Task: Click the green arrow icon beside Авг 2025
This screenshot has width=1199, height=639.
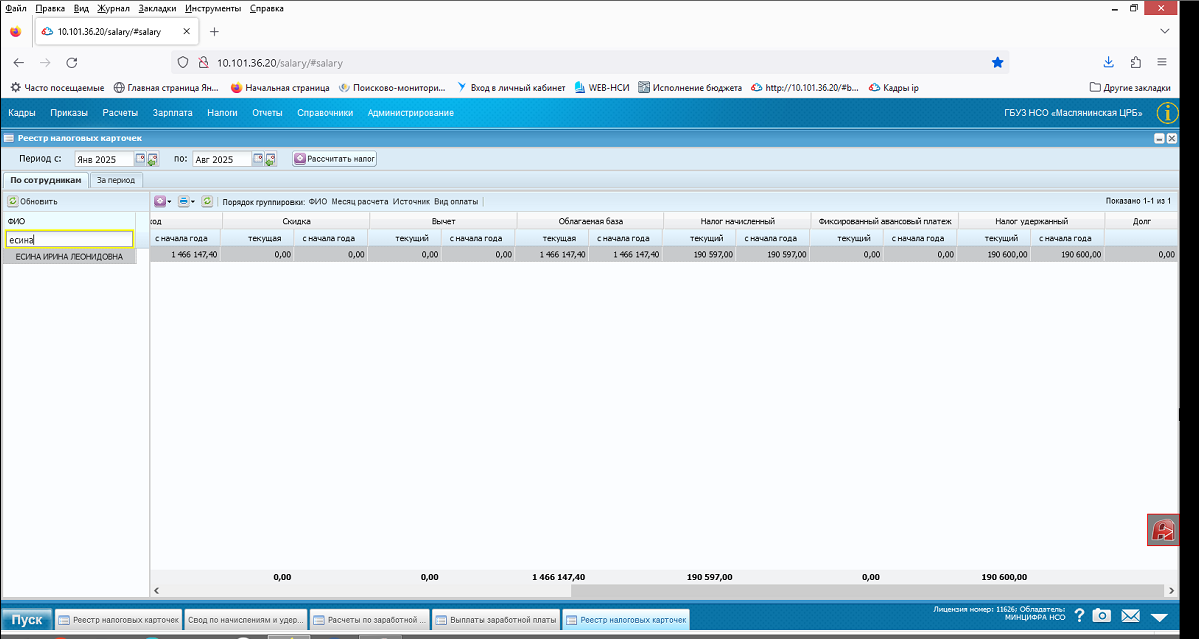Action: [x=271, y=160]
